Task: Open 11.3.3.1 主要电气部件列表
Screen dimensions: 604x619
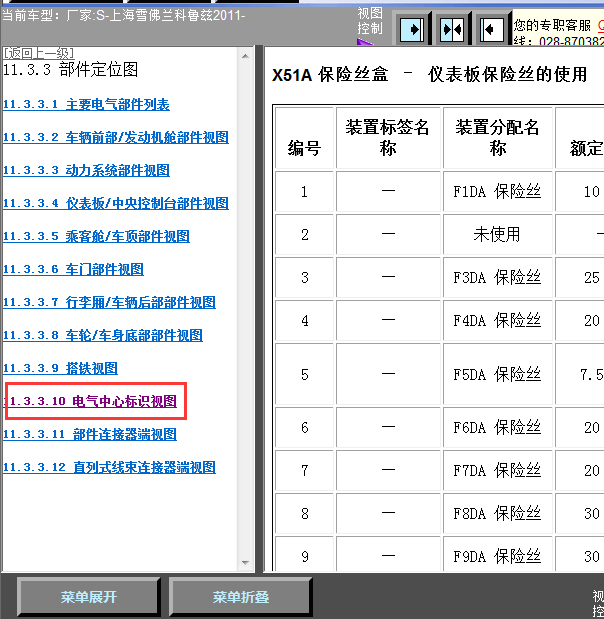Action: pos(86,105)
